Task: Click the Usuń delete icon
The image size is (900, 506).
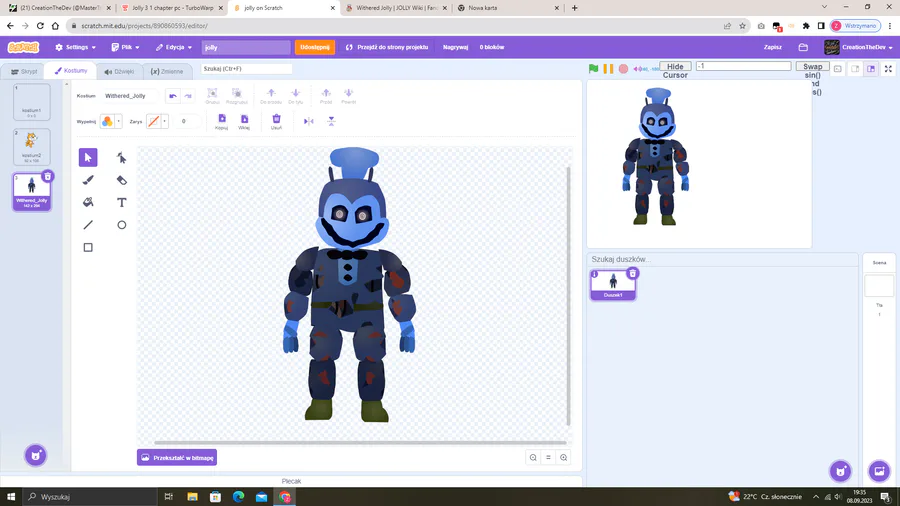Action: (x=276, y=121)
